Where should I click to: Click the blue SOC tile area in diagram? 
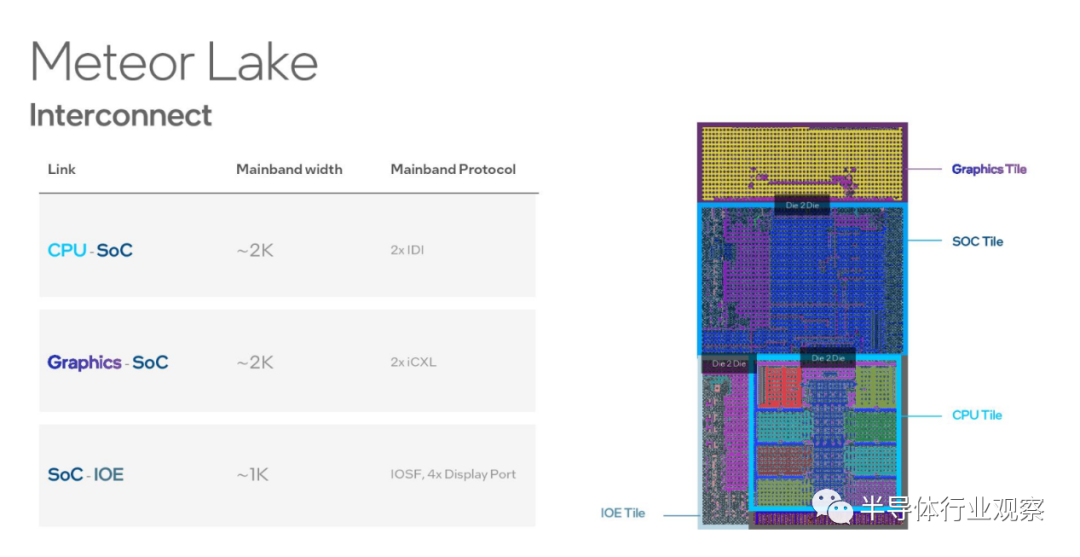[802, 279]
